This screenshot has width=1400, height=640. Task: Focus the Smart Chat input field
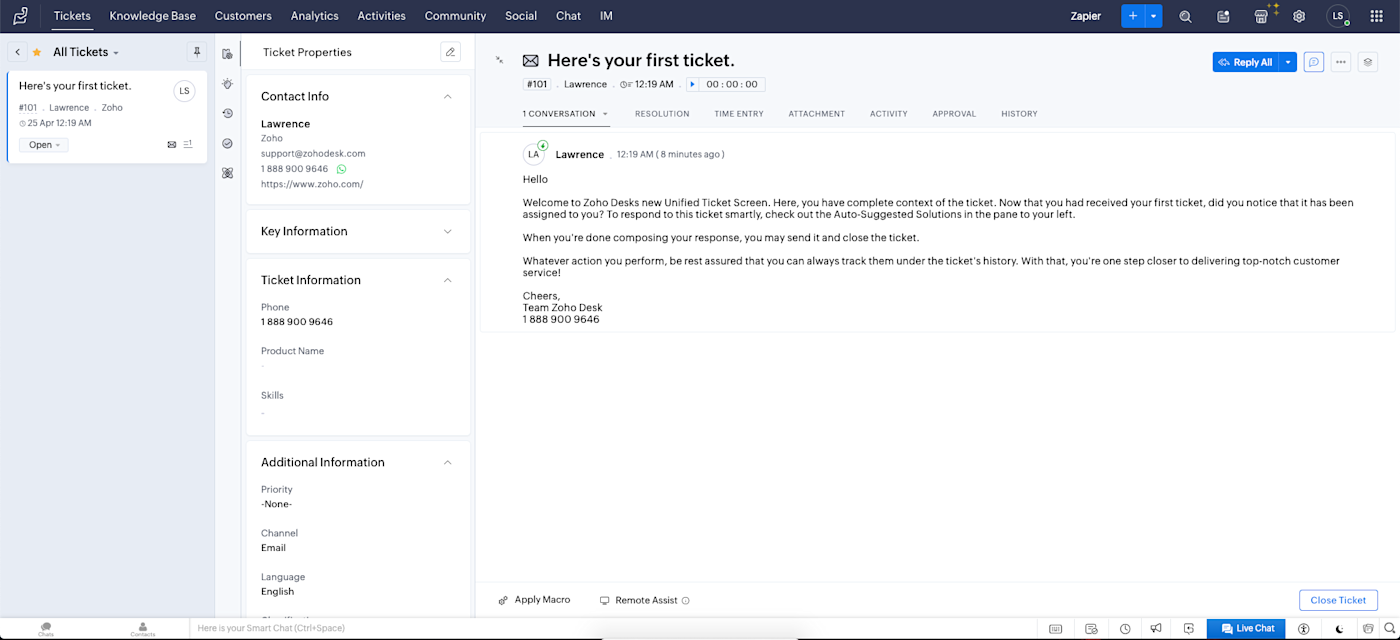coord(615,628)
